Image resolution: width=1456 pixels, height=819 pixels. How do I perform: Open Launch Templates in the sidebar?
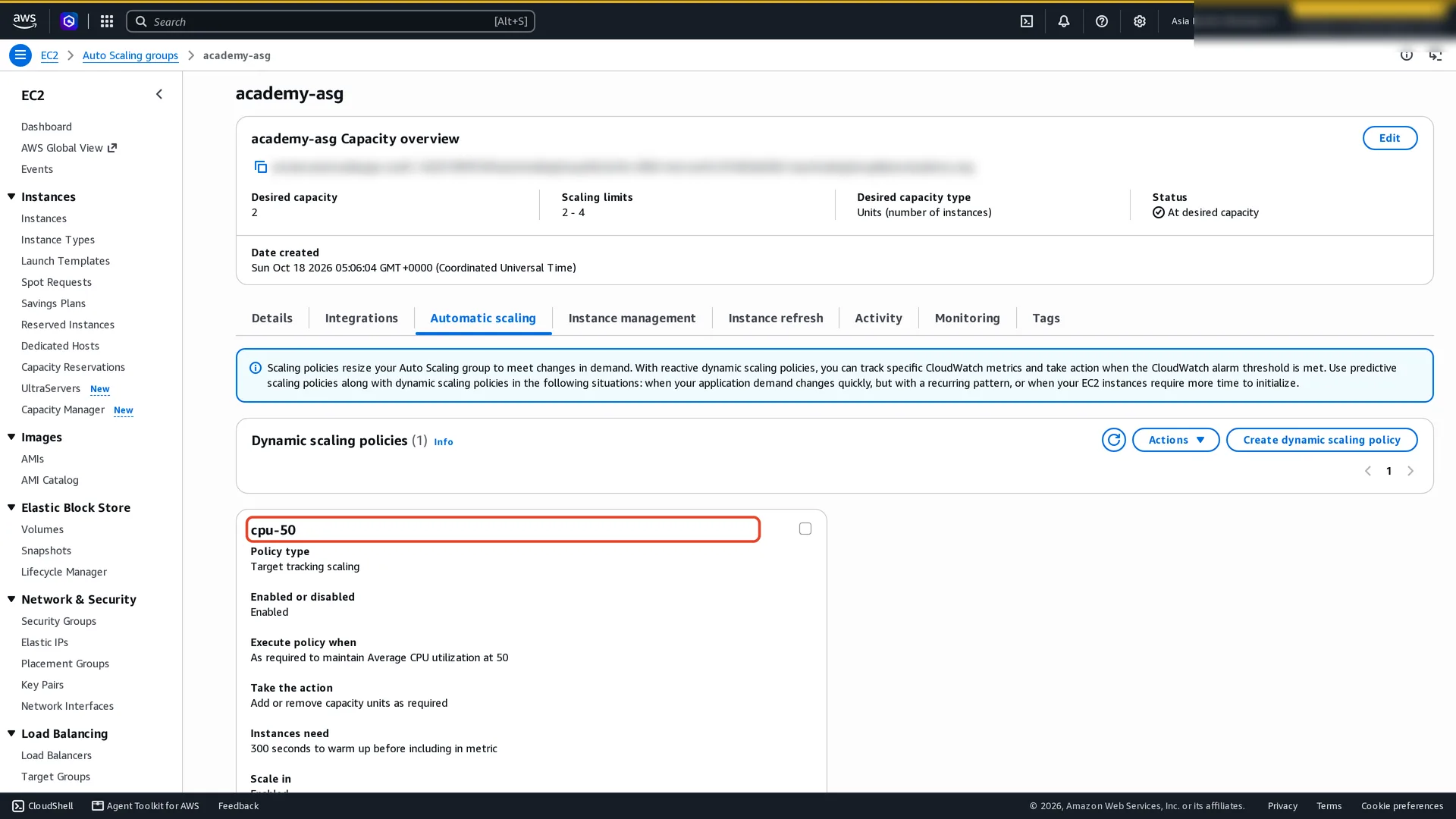click(x=65, y=261)
